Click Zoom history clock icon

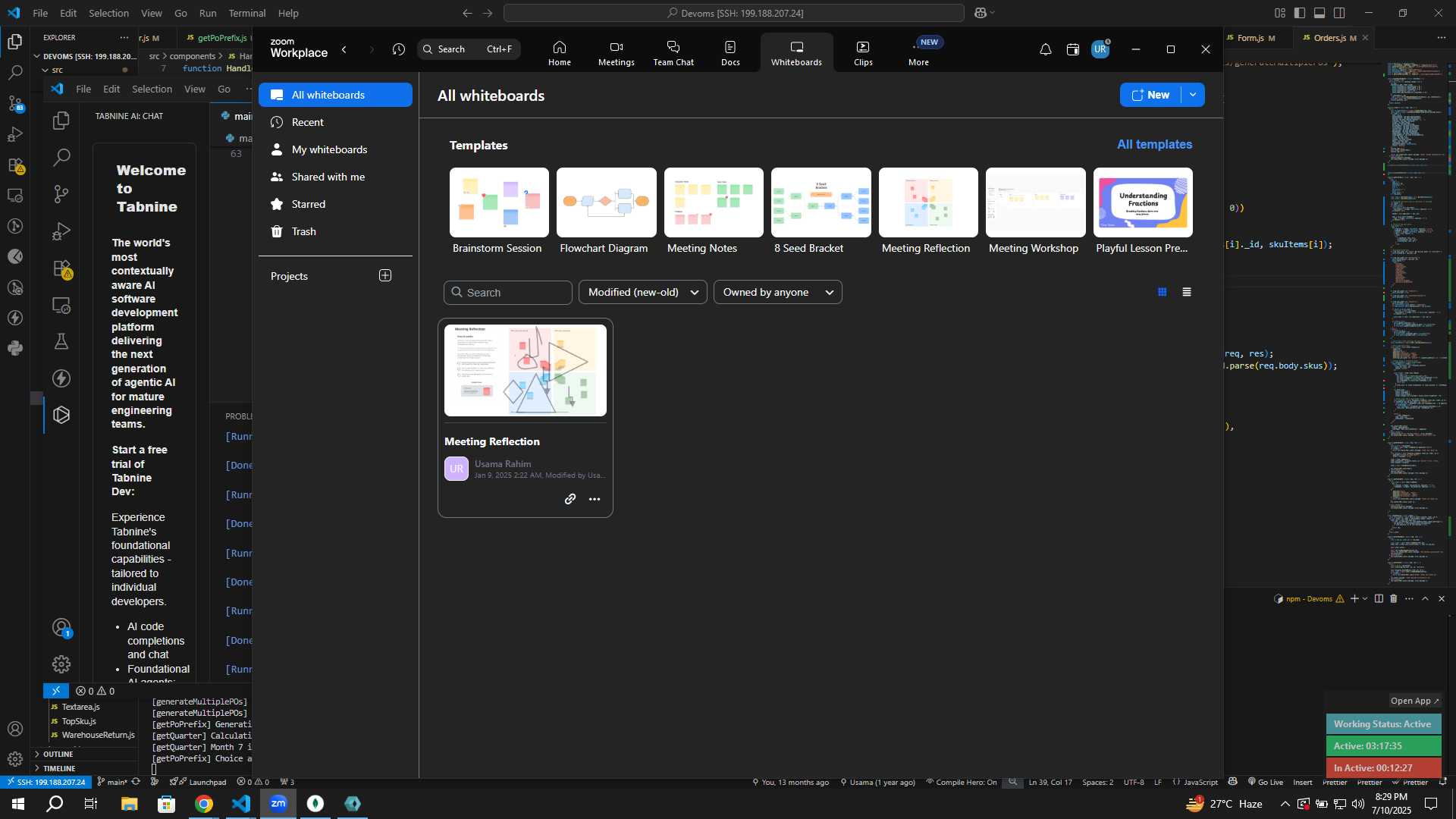(x=399, y=49)
